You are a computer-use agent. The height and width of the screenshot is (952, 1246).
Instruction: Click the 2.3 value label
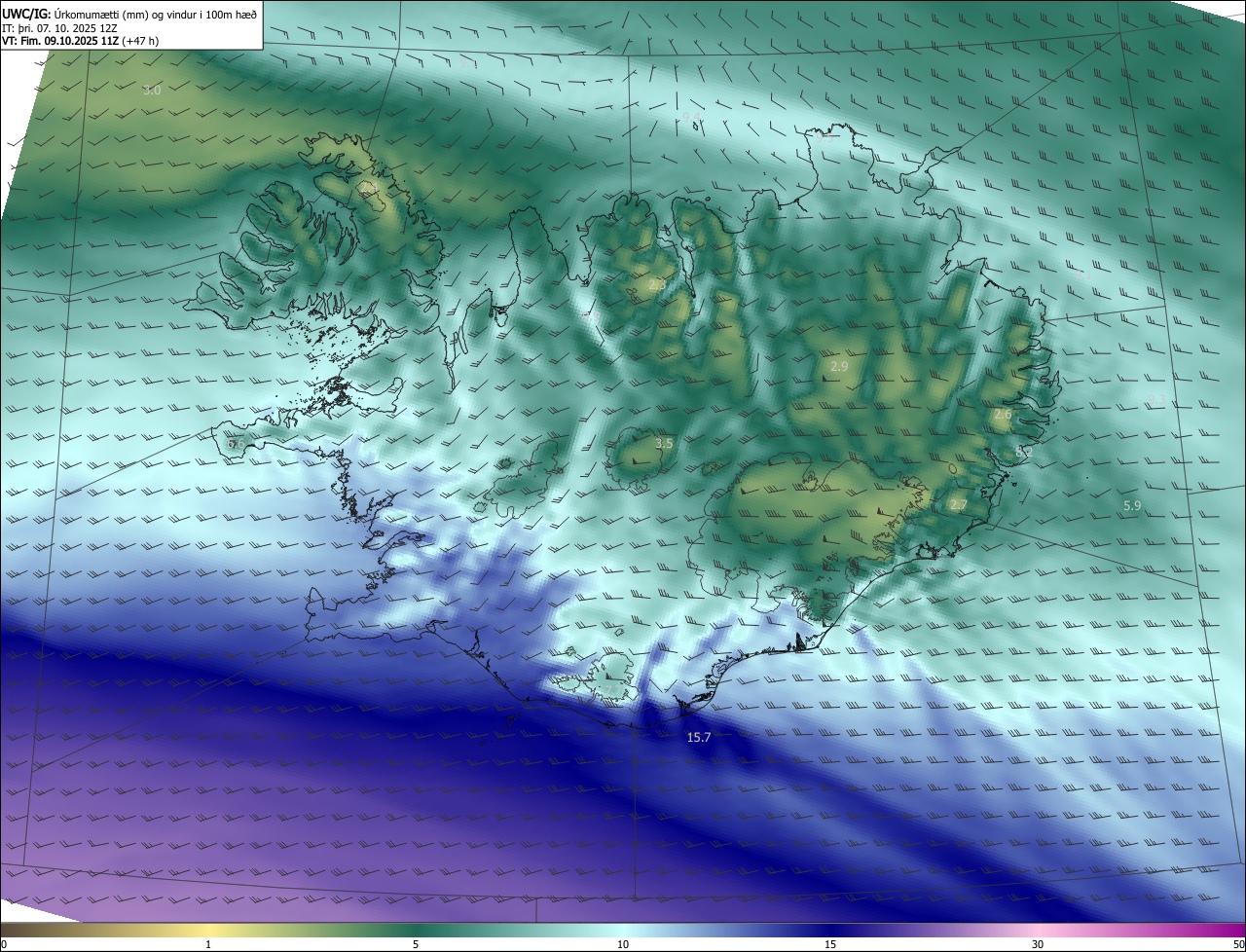point(657,286)
